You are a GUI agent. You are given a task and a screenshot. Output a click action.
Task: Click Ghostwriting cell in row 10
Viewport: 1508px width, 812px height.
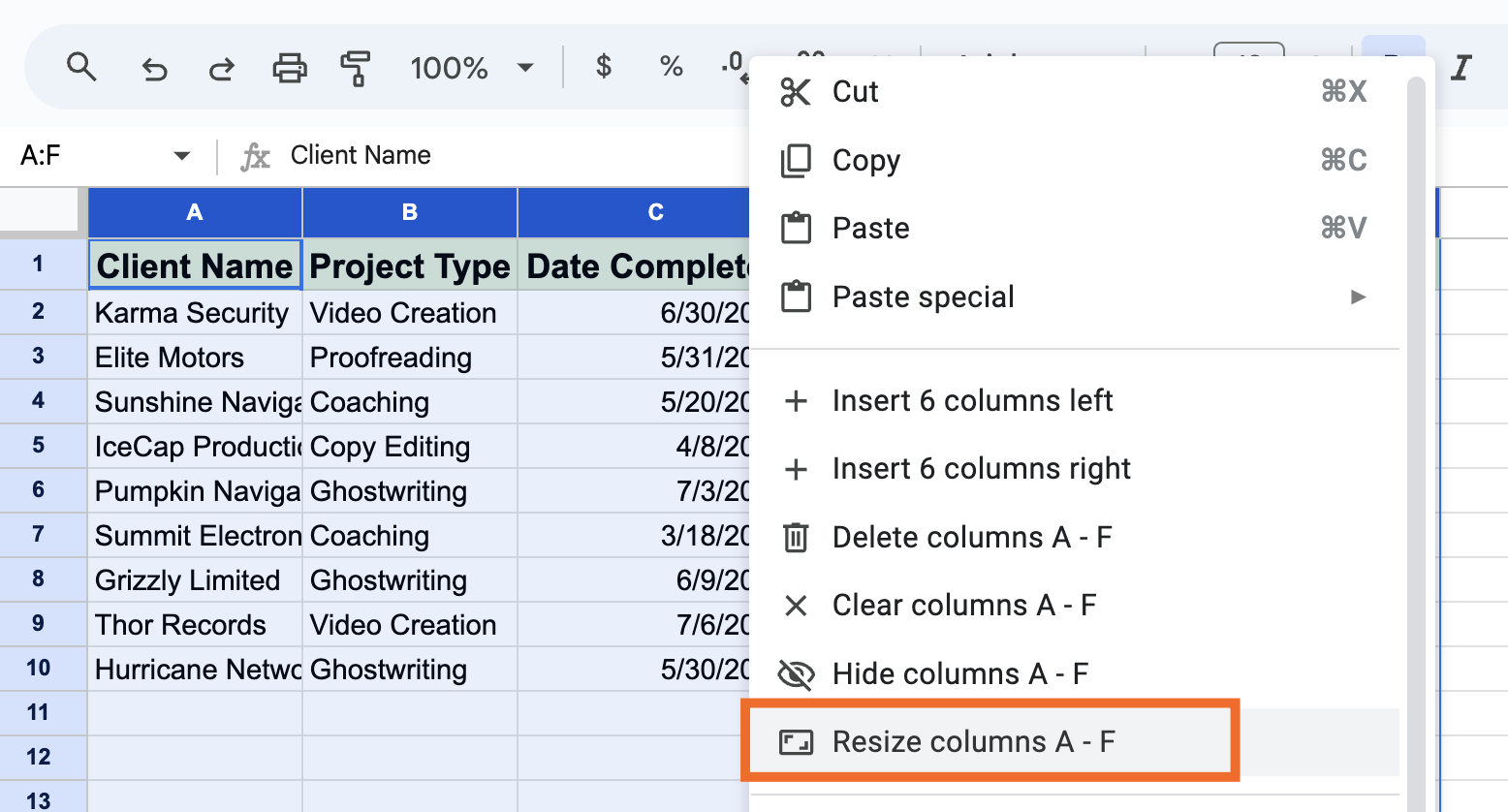coord(410,670)
